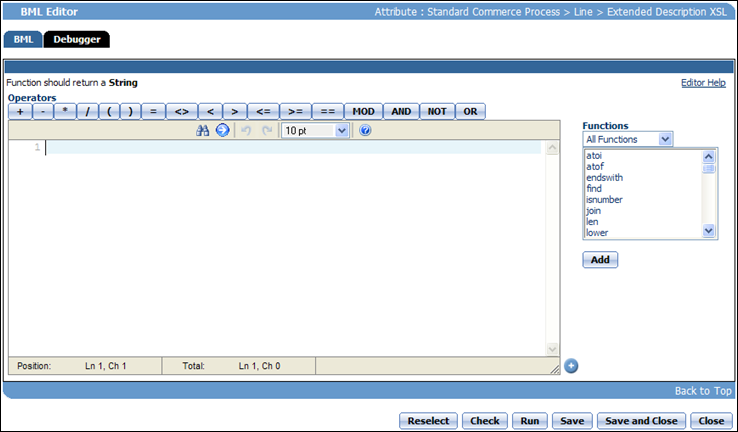Screen dimensions: 738x432
Task: Select atof in the functions list
Action: point(595,167)
